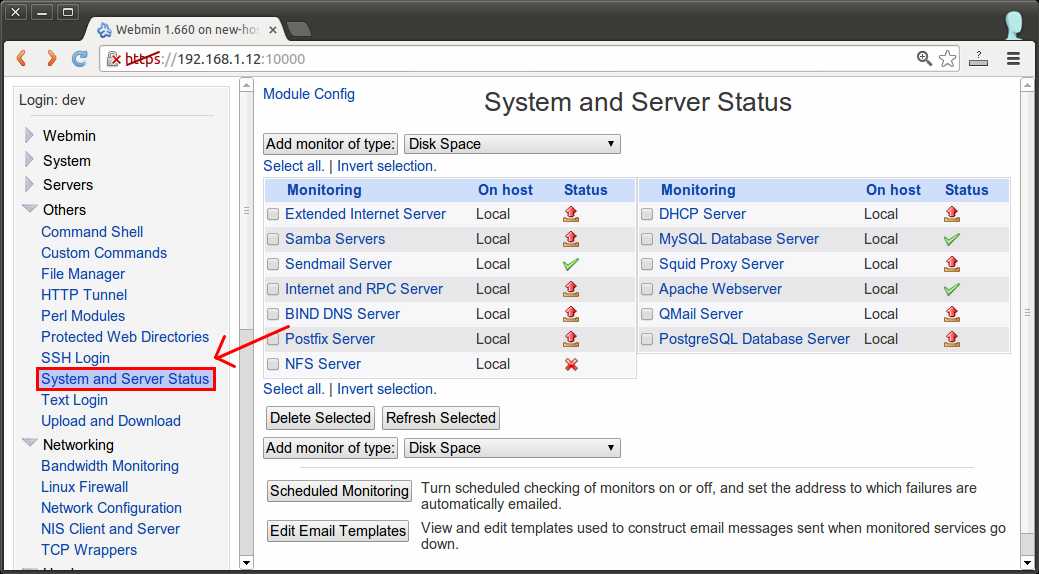Check the Sendmail Server checkbox
The width and height of the screenshot is (1039, 574).
(x=273, y=264)
